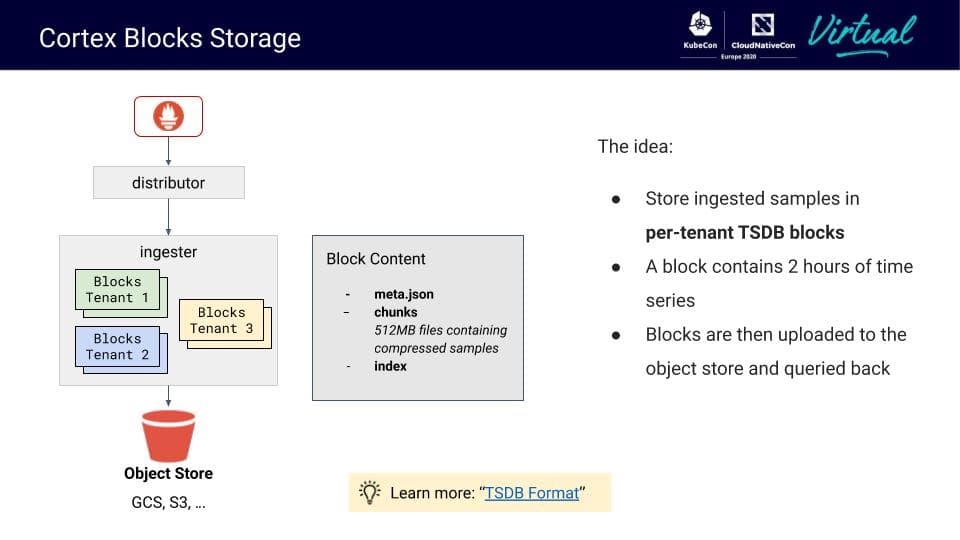Image resolution: width=960 pixels, height=540 pixels.
Task: Click the meta.json list entry
Action: pos(403,294)
